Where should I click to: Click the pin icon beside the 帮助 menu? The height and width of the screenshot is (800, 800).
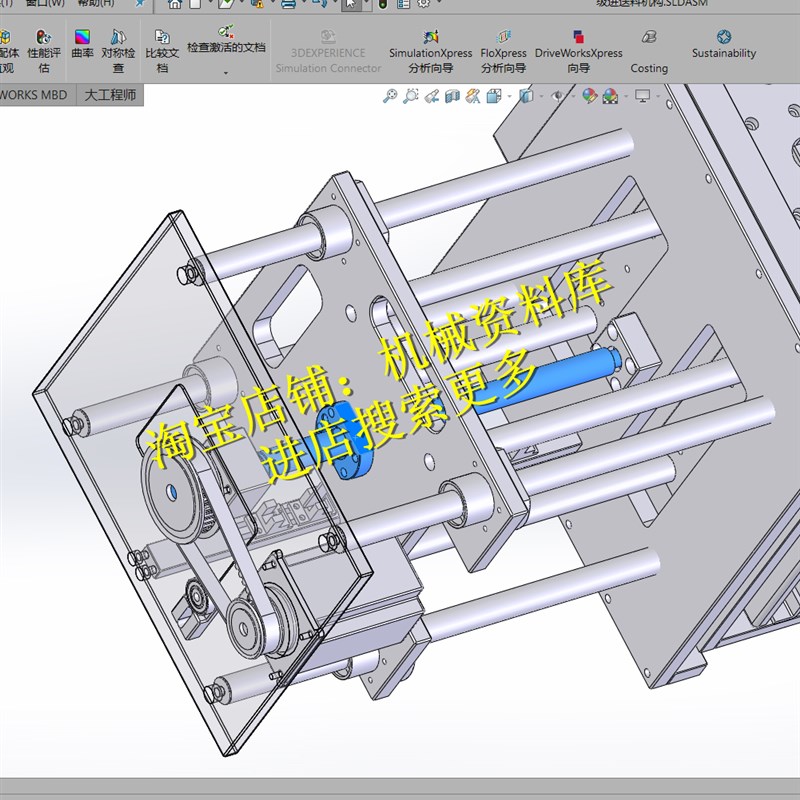coord(139,4)
